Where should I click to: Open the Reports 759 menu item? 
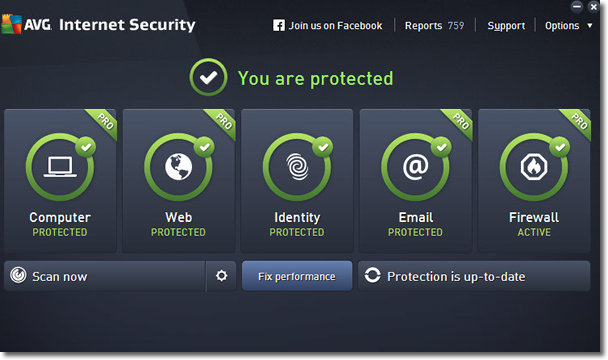pyautogui.click(x=434, y=26)
